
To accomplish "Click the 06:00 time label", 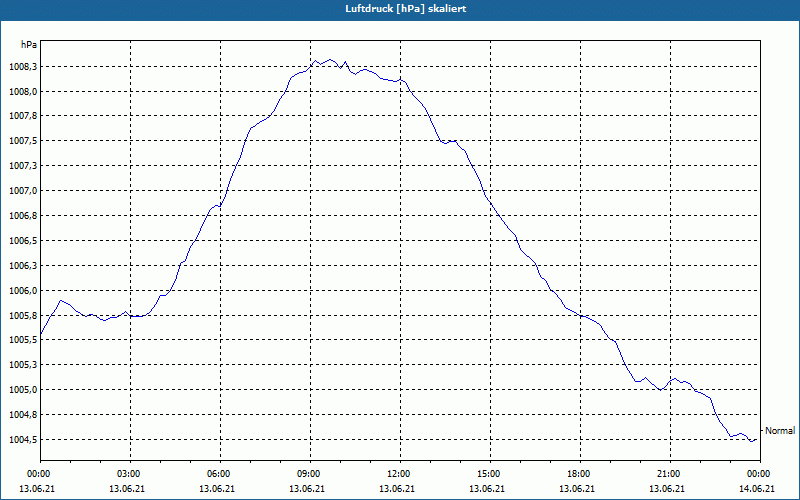I will pyautogui.click(x=220, y=473).
